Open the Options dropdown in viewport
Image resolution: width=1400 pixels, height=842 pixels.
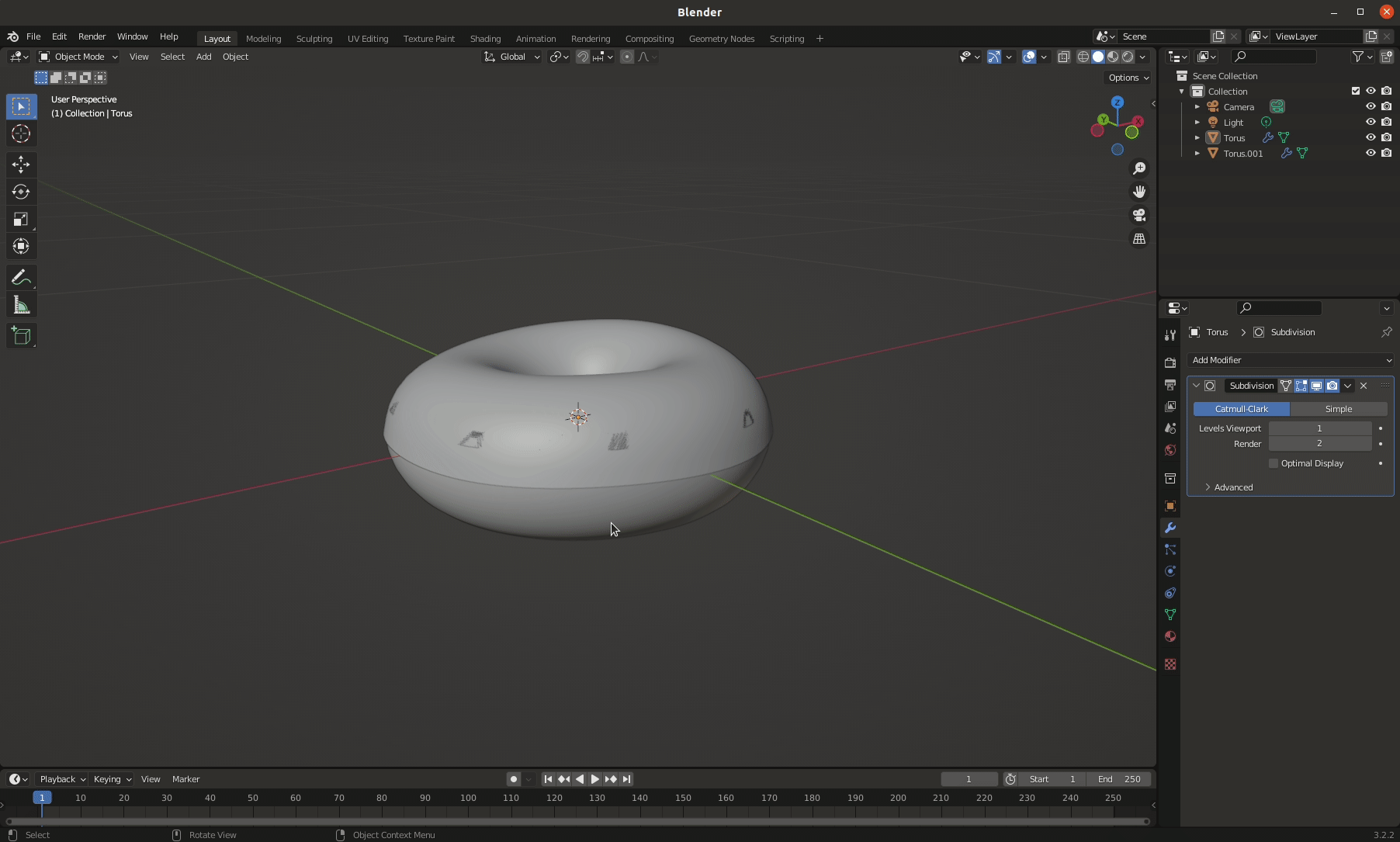(x=1128, y=78)
